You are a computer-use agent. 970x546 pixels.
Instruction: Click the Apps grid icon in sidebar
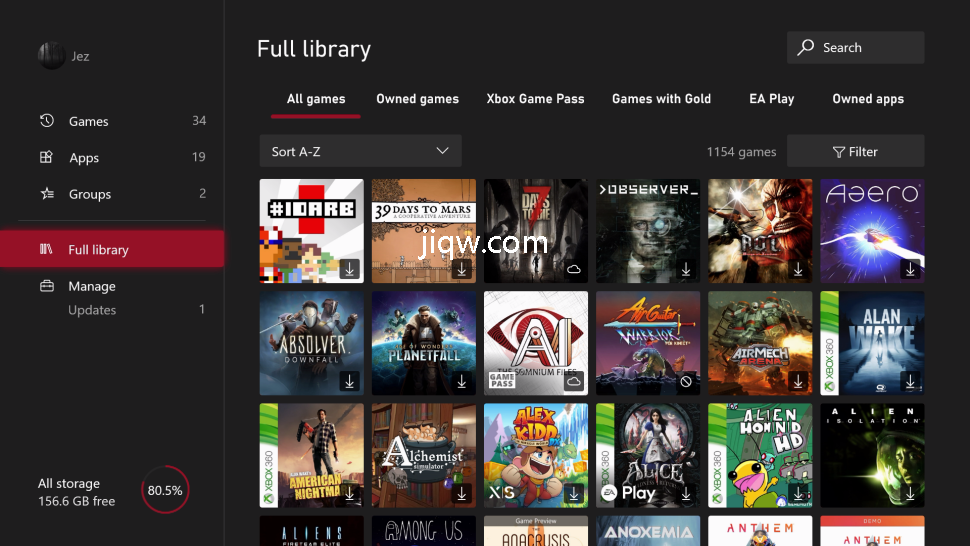pyautogui.click(x=46, y=157)
